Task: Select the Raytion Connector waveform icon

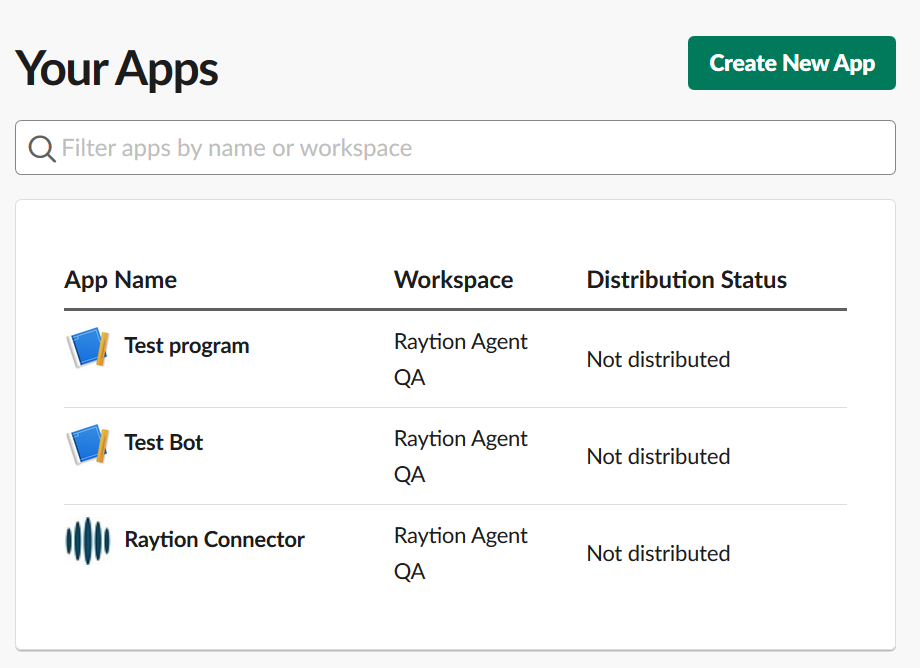Action: coord(87,541)
